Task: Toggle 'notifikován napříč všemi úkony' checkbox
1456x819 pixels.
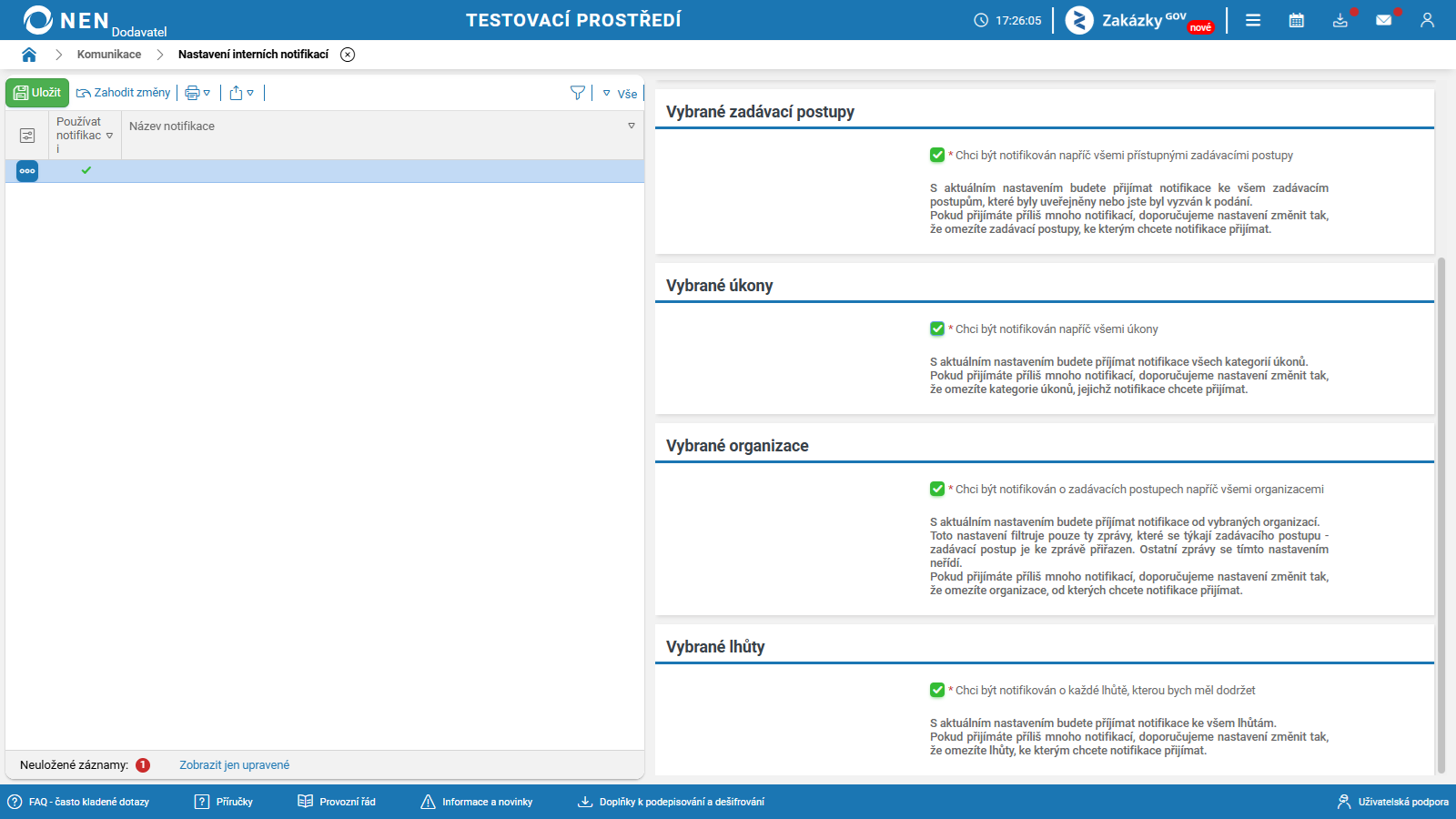Action: click(937, 329)
